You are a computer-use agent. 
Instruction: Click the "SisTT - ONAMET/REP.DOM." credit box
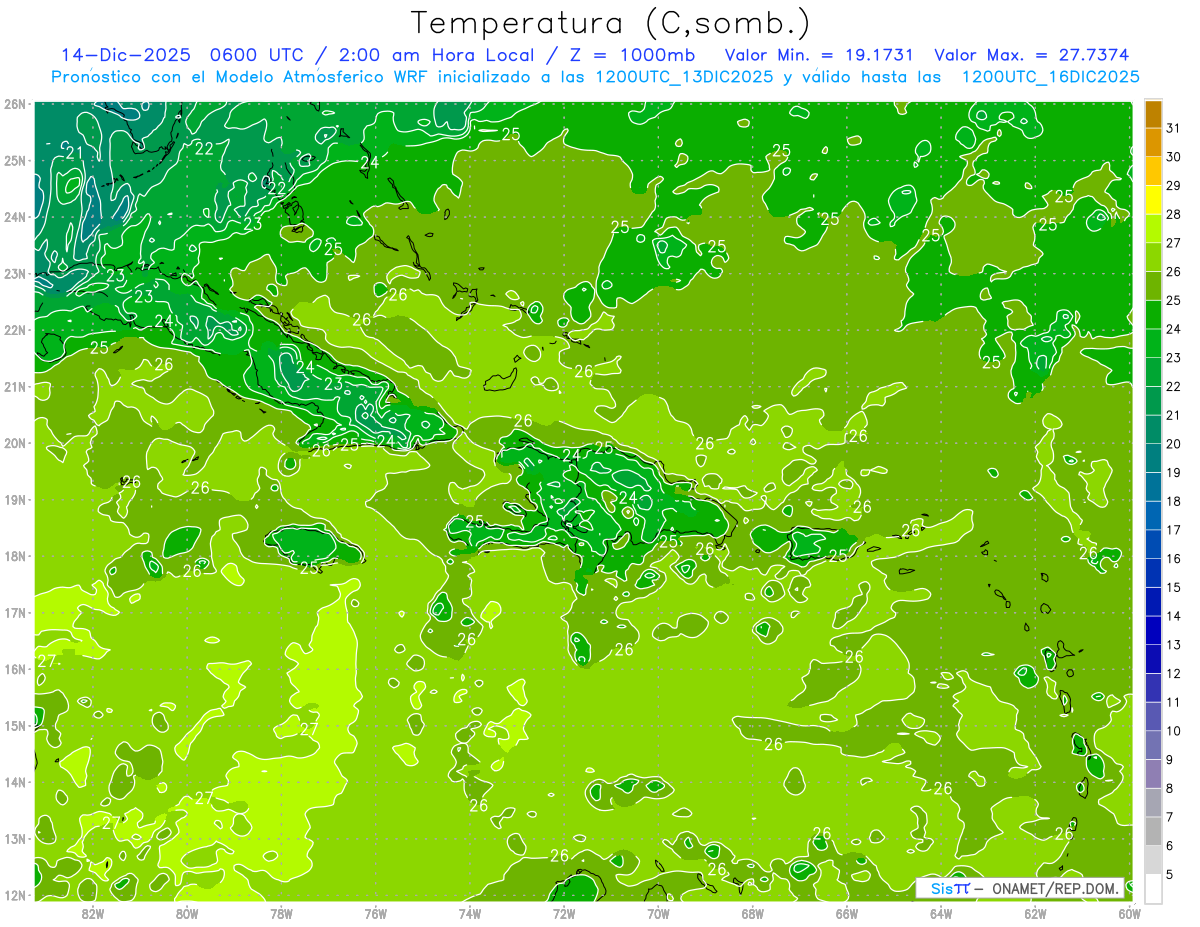(1019, 888)
